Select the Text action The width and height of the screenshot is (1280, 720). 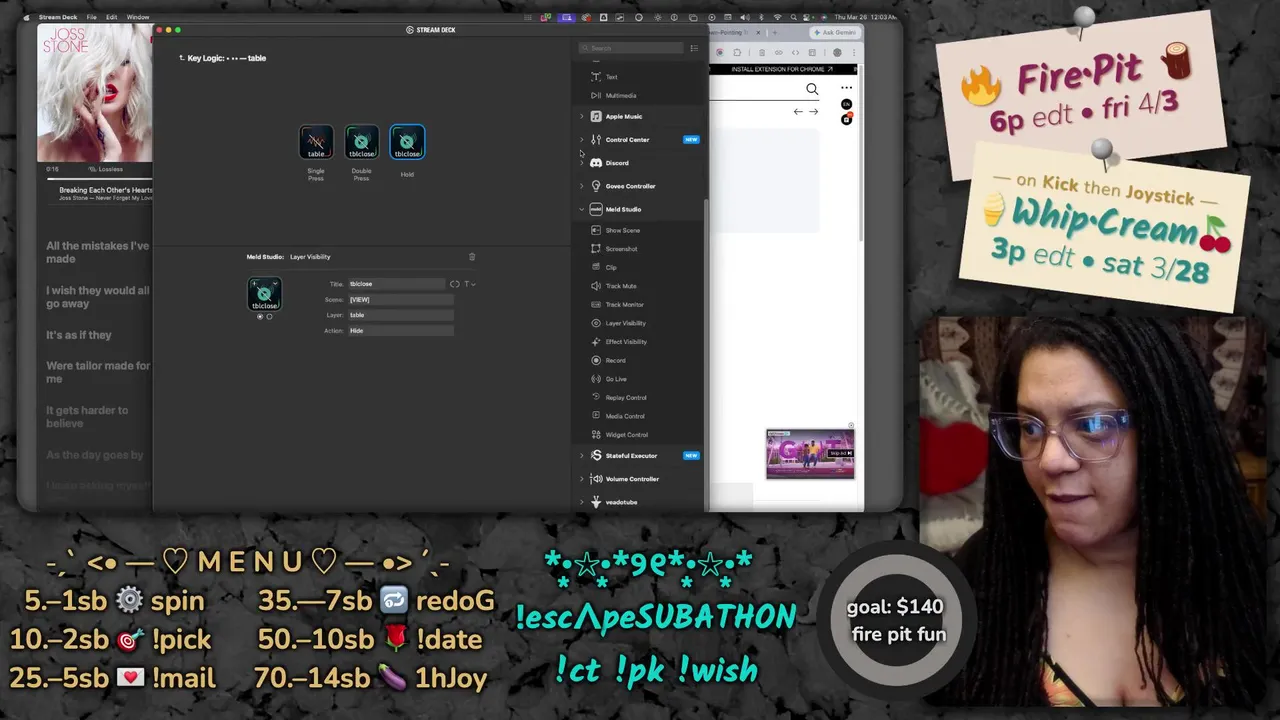pyautogui.click(x=611, y=77)
